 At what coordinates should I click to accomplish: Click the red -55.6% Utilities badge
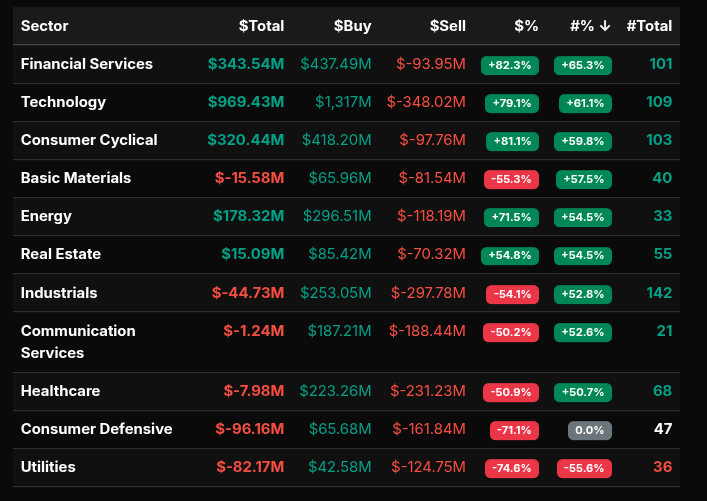[x=583, y=468]
